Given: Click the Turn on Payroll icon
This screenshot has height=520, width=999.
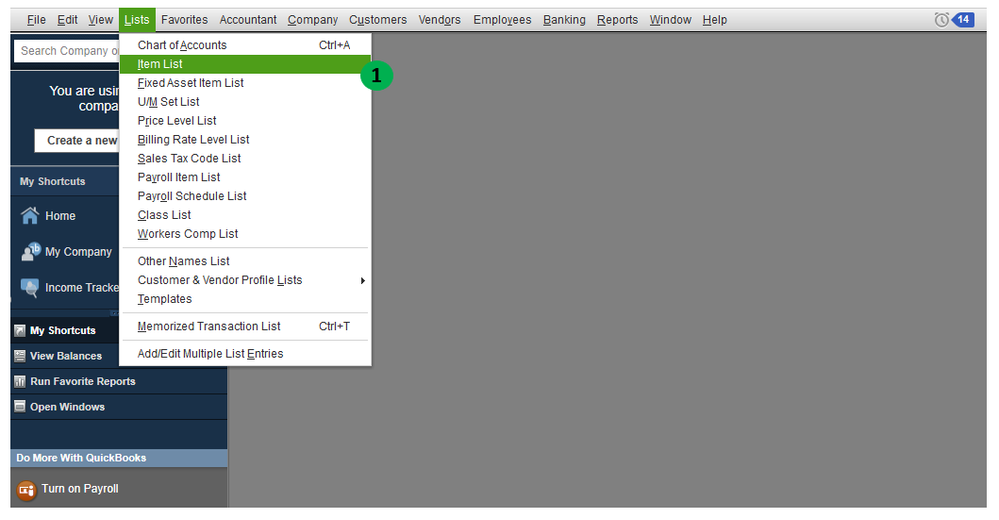Looking at the screenshot, I should [27, 490].
